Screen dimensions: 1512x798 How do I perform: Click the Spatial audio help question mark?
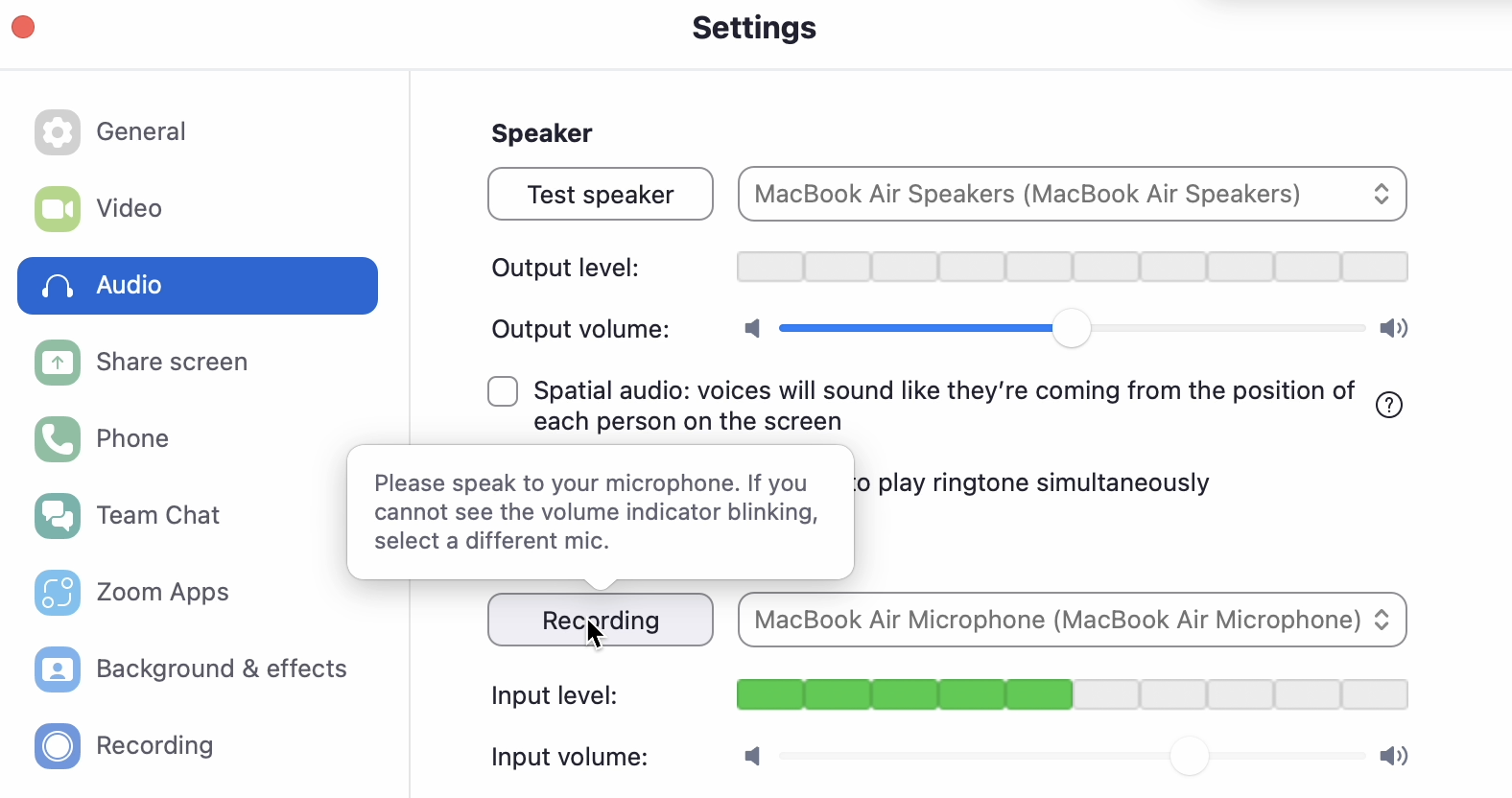1389,406
